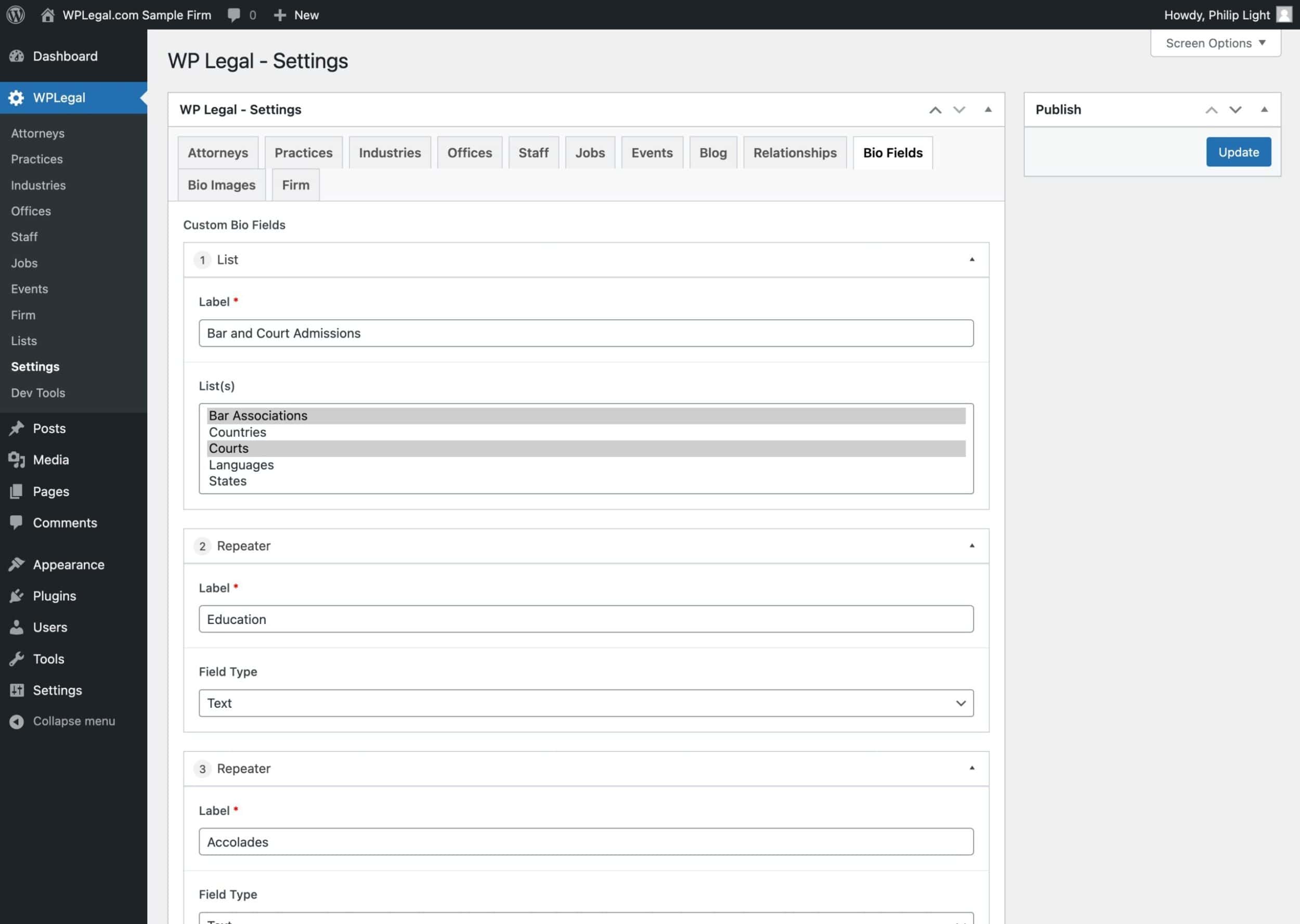Click the Collapse menu arrow icon
The image size is (1300, 924).
tap(17, 721)
